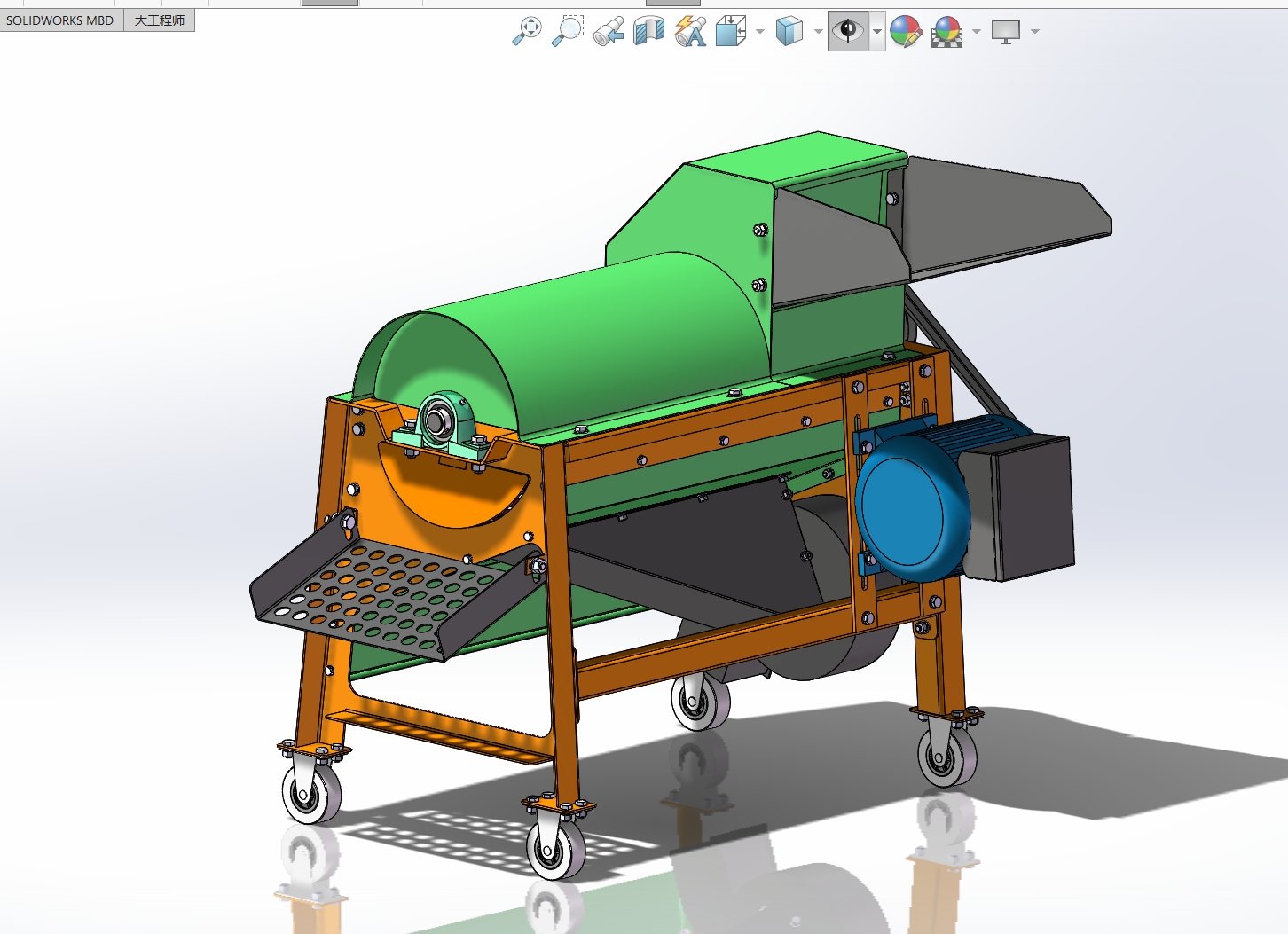Open the Dynamic Annotation Views icon
Viewport: 1288px width, 934px height.
coord(690,31)
